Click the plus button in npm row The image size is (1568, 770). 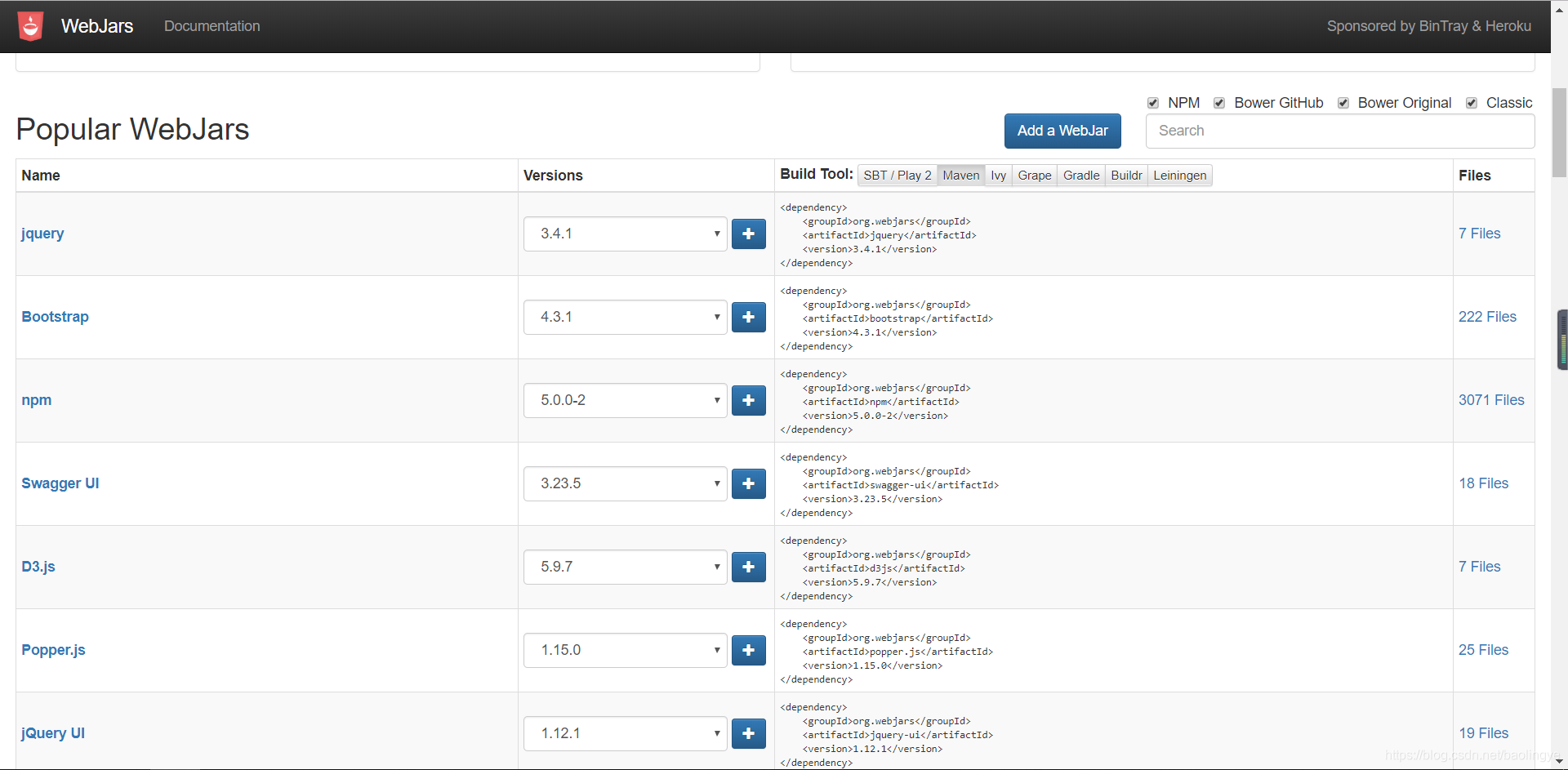click(748, 400)
